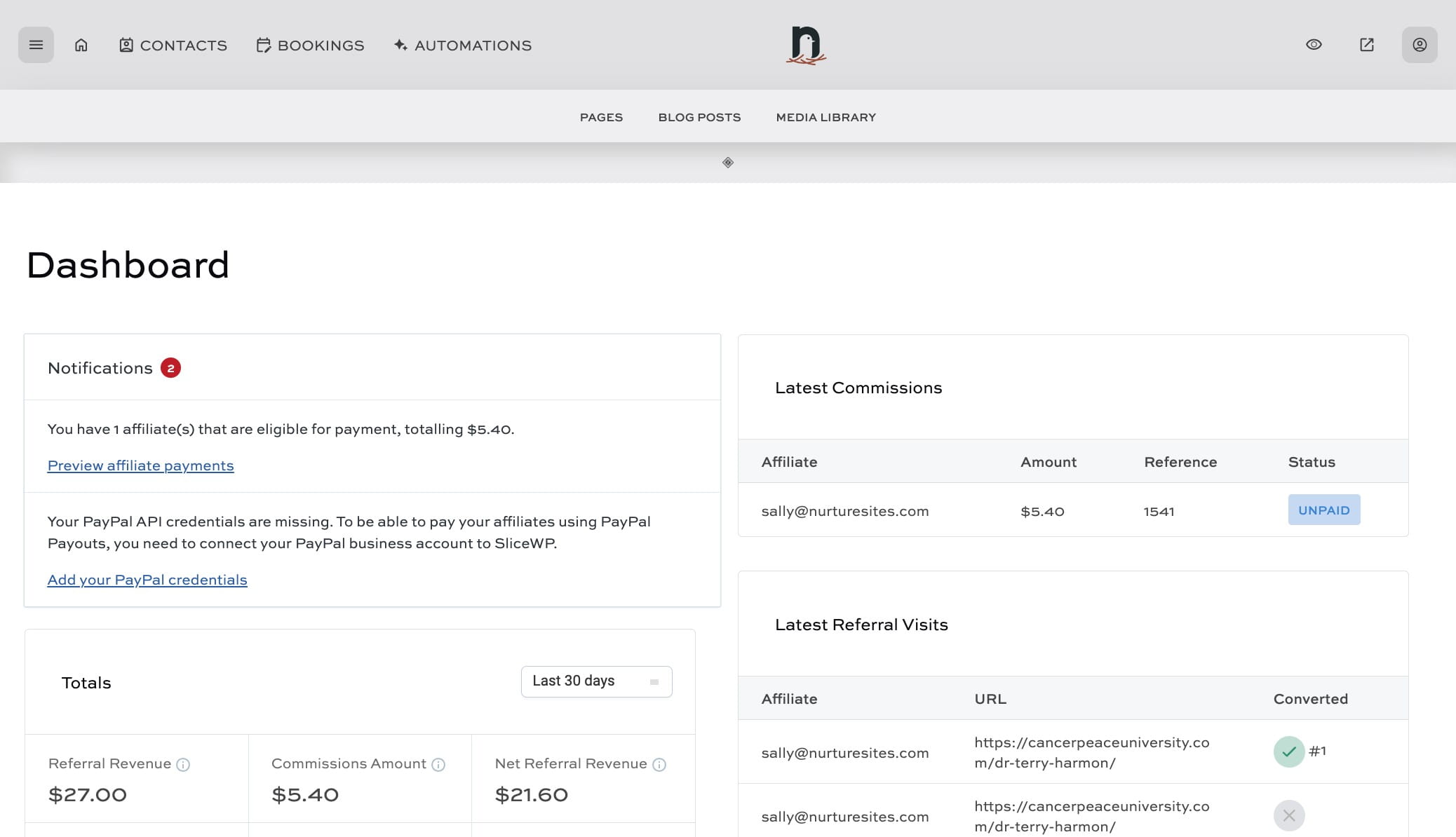The width and height of the screenshot is (1456, 837).
Task: Open the hamburger menu button
Action: [x=36, y=45]
